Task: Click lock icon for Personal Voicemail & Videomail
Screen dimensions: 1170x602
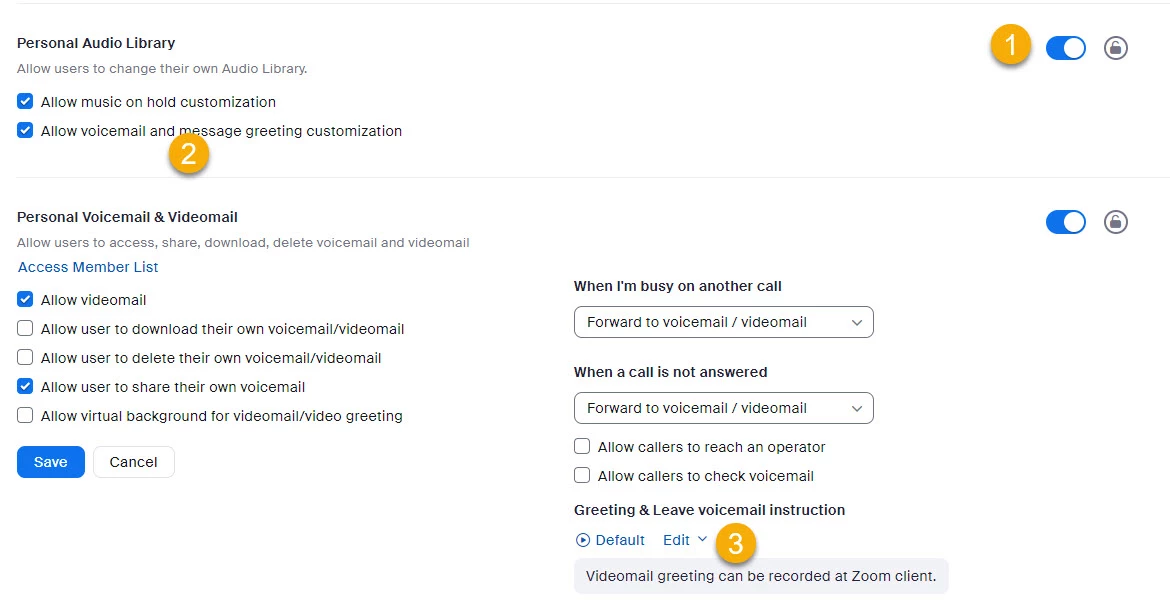Action: pyautogui.click(x=1116, y=222)
